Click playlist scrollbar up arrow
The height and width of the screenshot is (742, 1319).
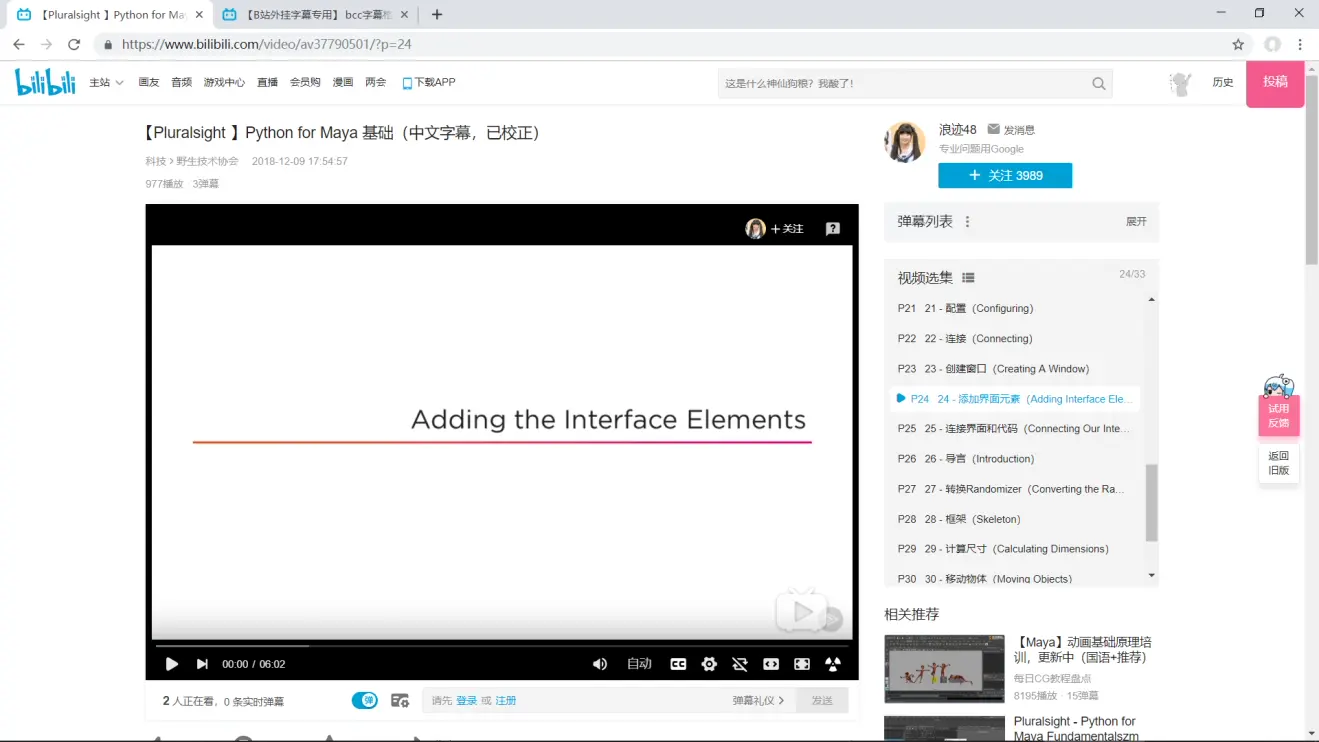tap(1151, 300)
